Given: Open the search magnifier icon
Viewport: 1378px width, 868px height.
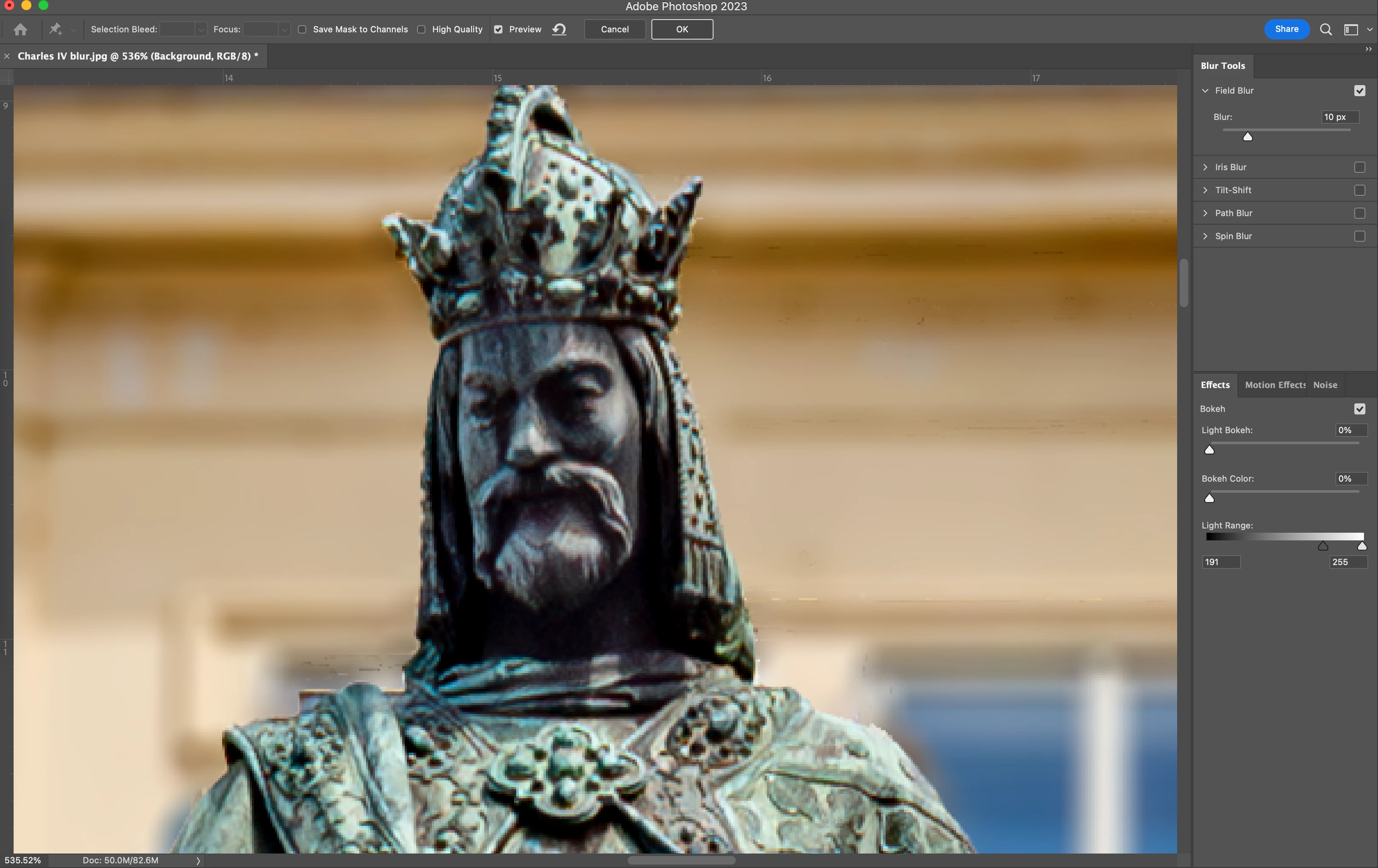Looking at the screenshot, I should 1325,29.
